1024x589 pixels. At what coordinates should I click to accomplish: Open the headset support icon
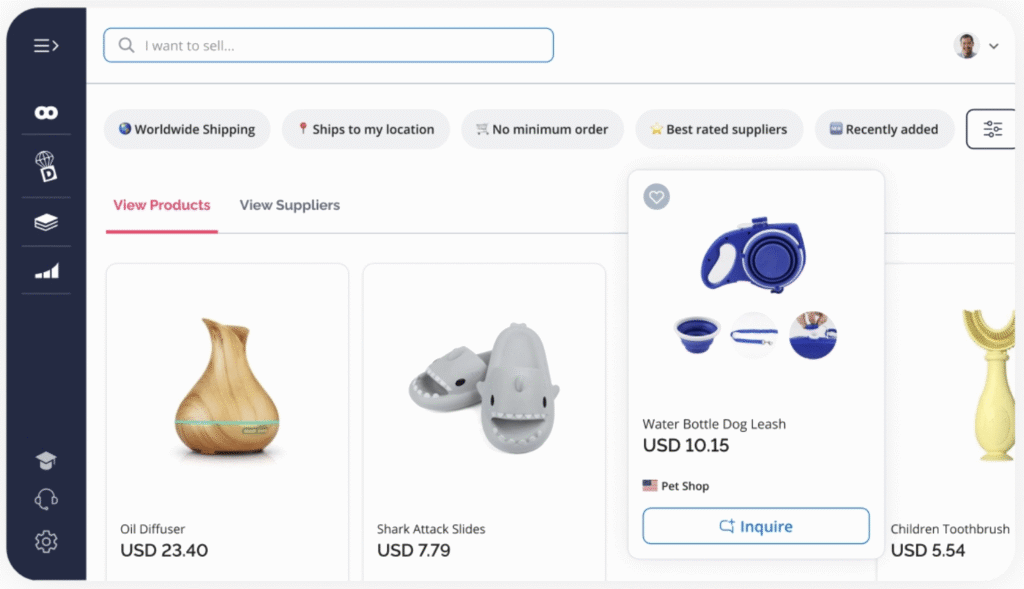[46, 499]
